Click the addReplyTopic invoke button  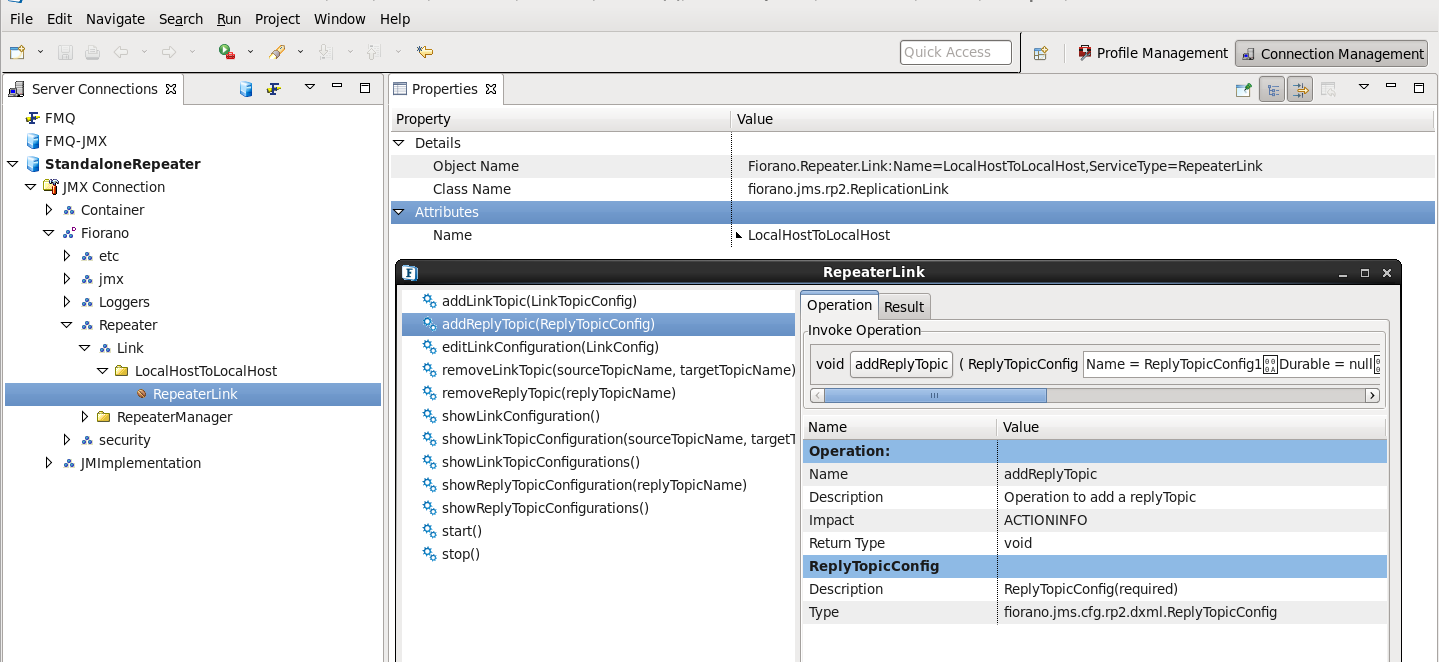tap(902, 364)
